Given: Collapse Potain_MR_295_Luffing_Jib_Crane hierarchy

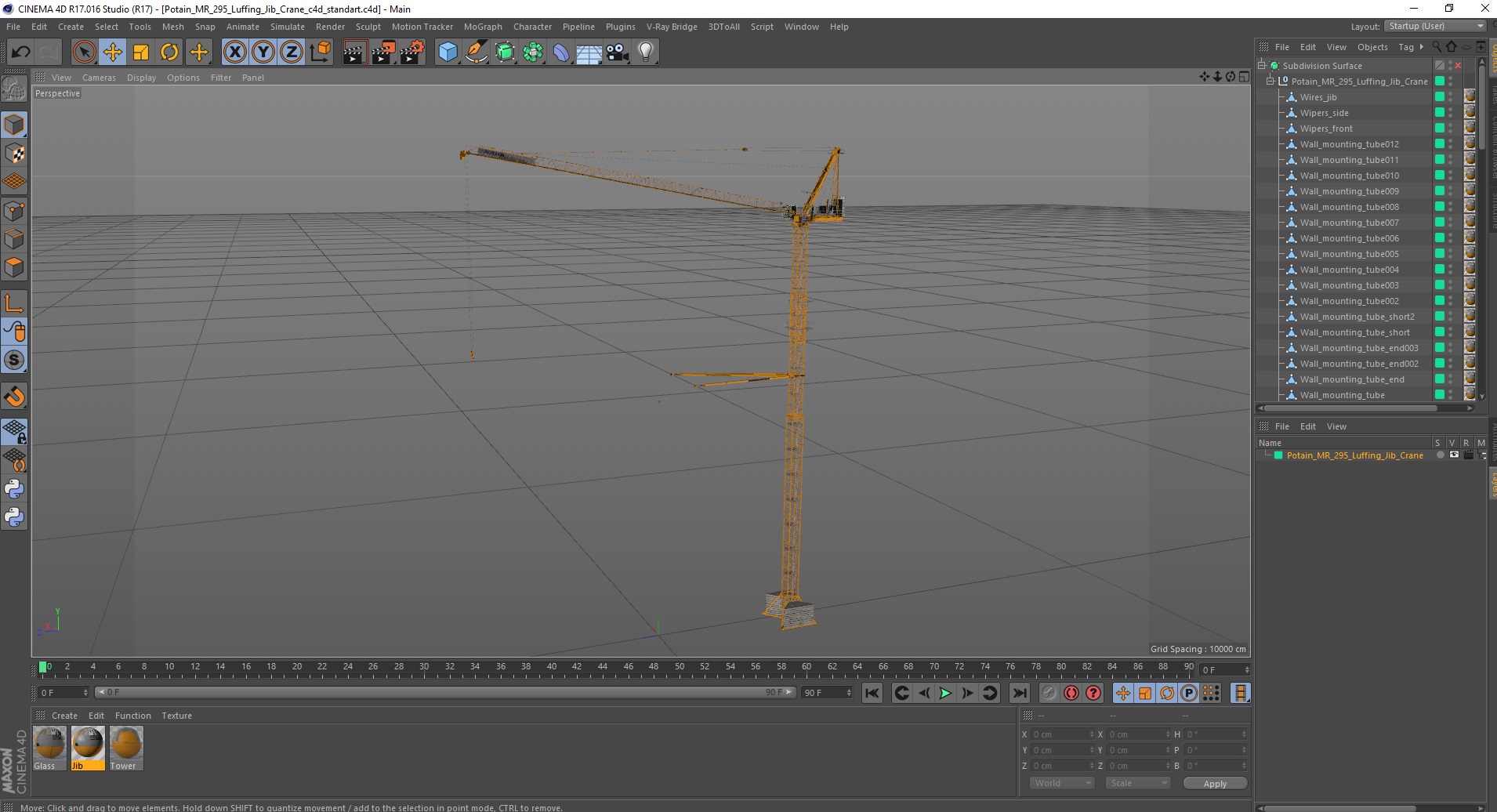Looking at the screenshot, I should (1270, 82).
